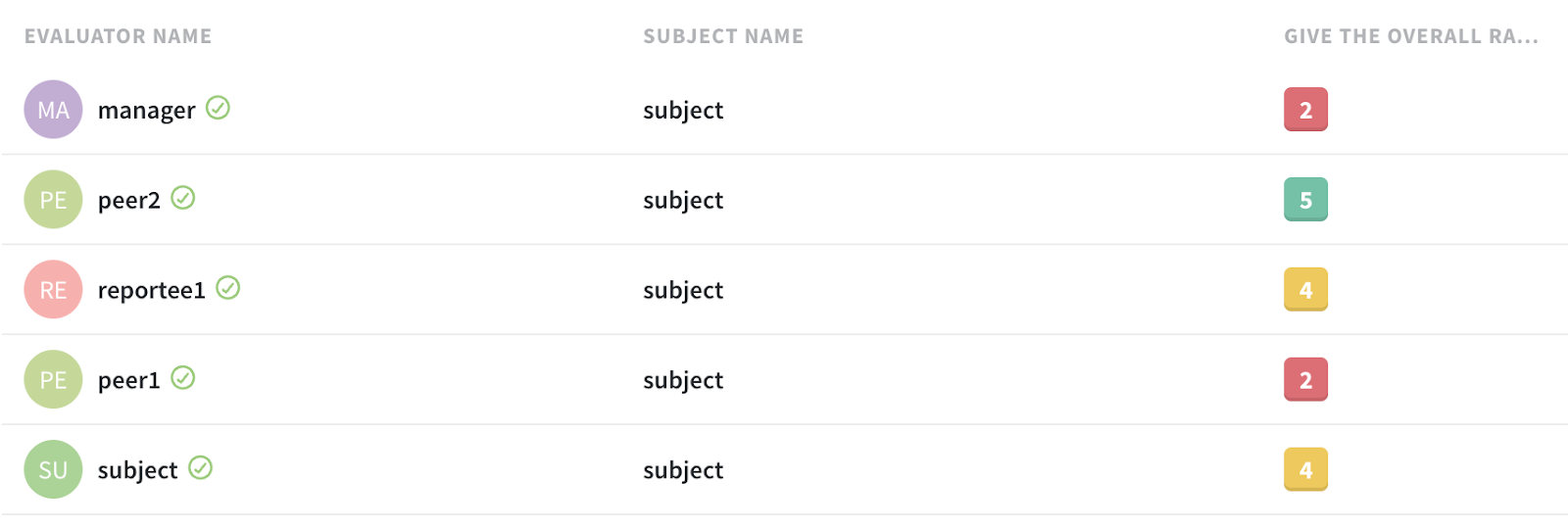Click the completed checkmark next to peer2
1568x529 pixels.
tap(183, 198)
